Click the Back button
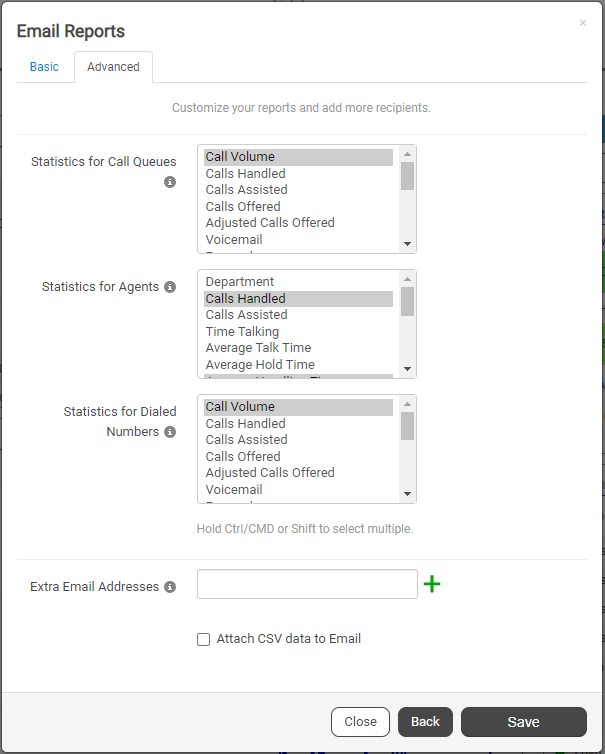This screenshot has height=754, width=605. tap(425, 722)
